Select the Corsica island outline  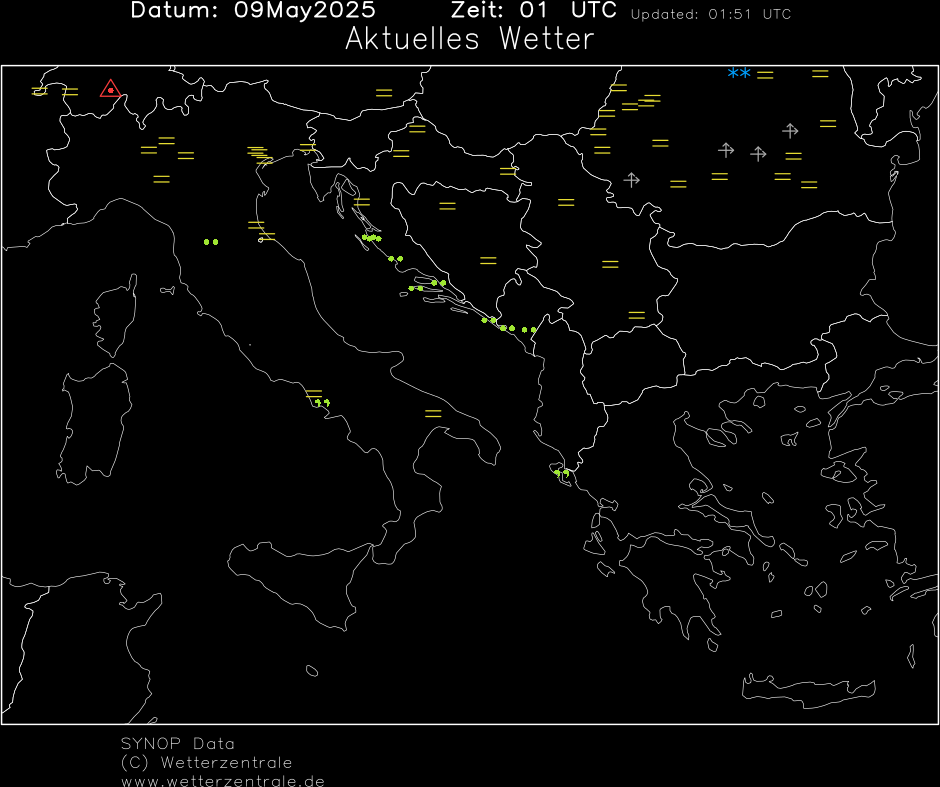(115, 315)
